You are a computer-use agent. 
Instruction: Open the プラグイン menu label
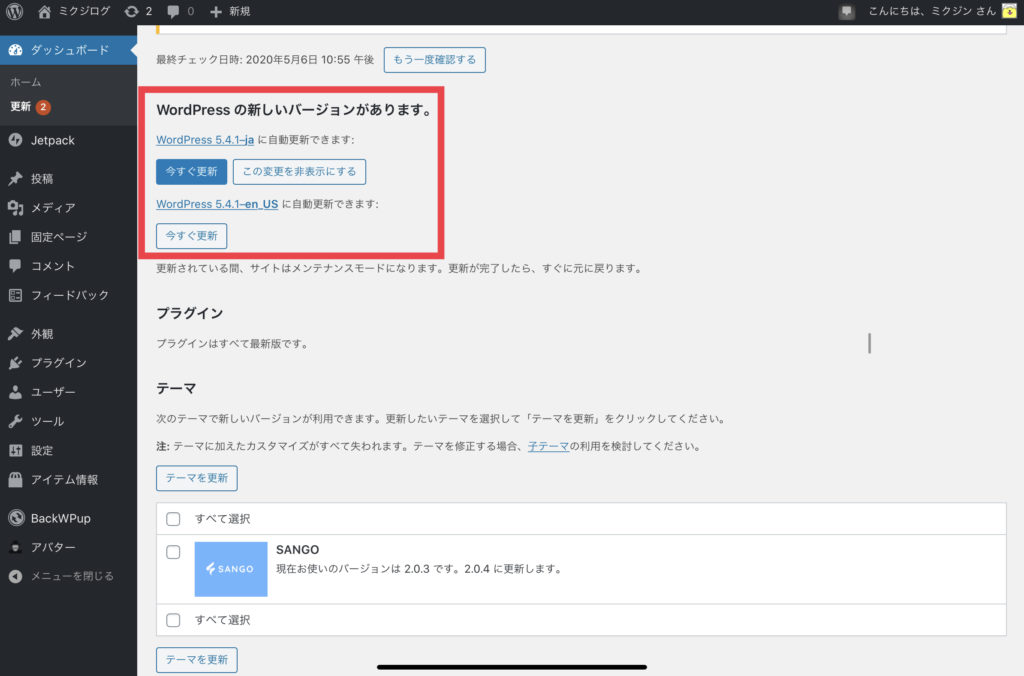(x=59, y=362)
